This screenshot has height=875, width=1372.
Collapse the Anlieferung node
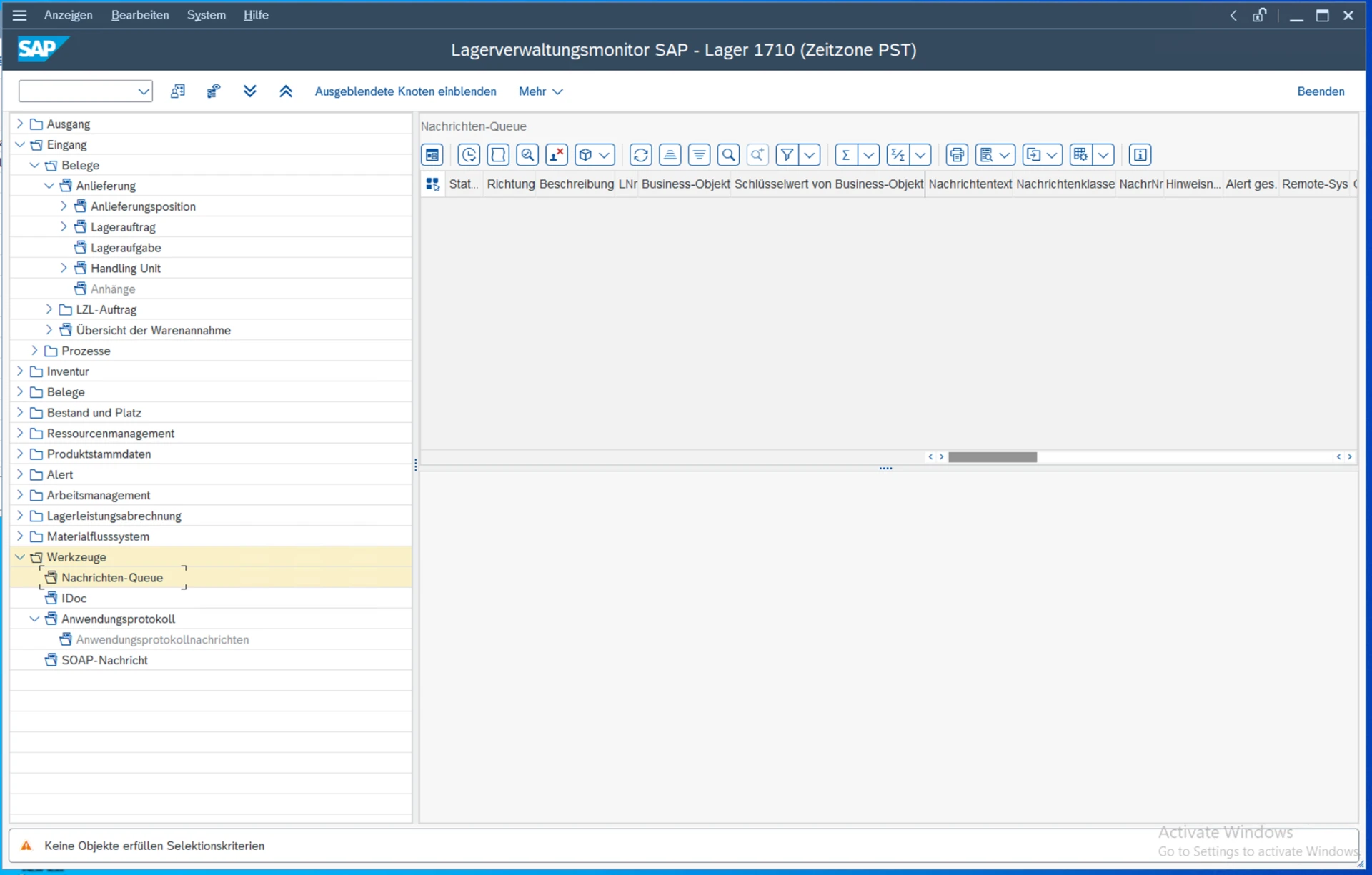click(x=49, y=186)
